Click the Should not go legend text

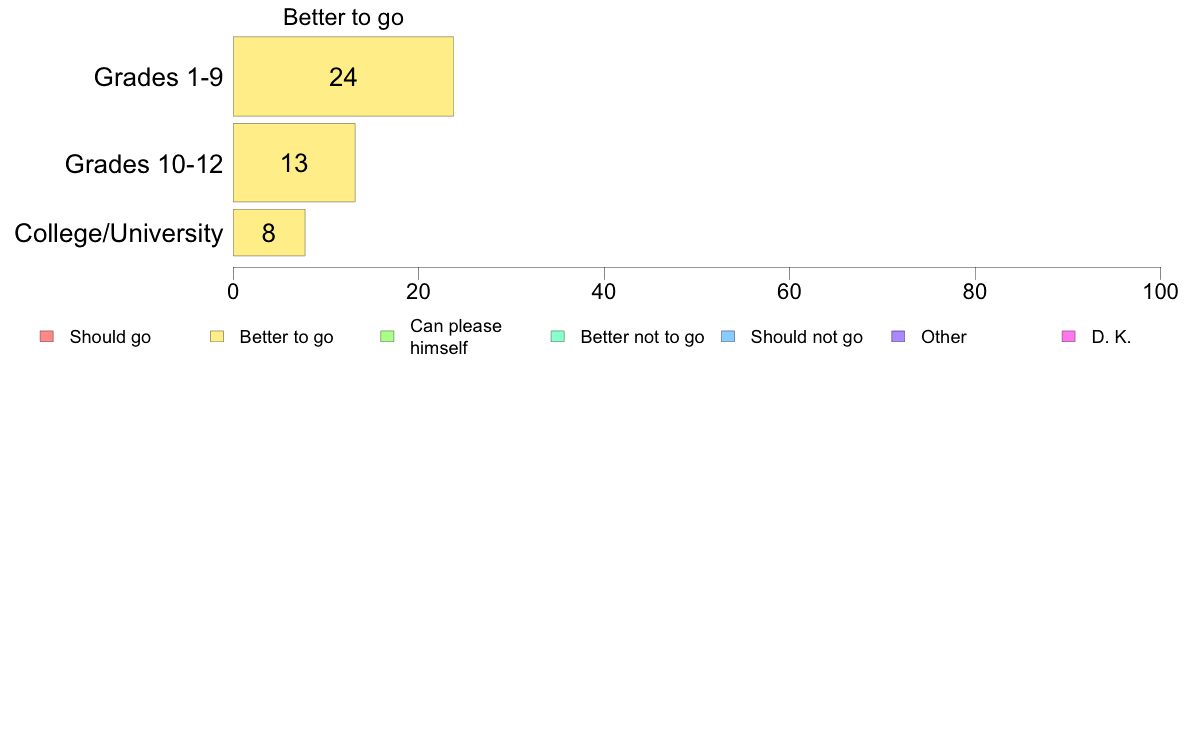807,337
